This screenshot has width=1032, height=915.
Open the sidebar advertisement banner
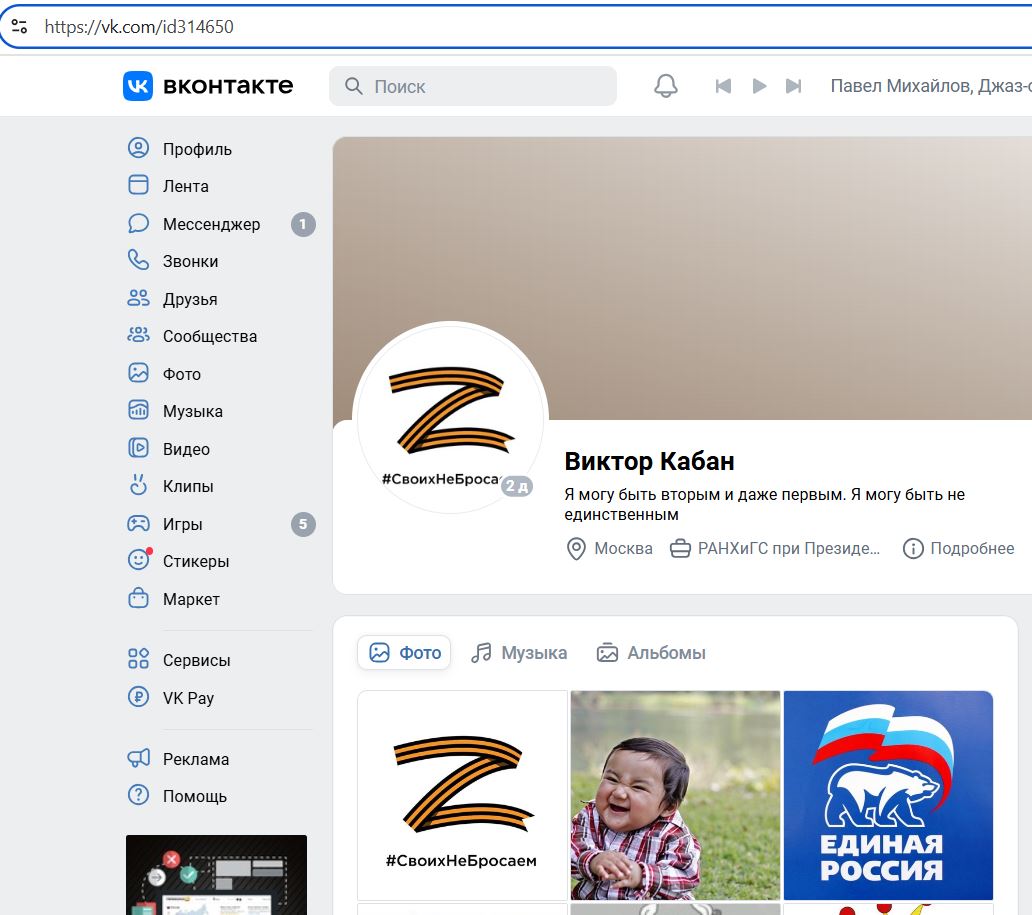pyautogui.click(x=217, y=875)
